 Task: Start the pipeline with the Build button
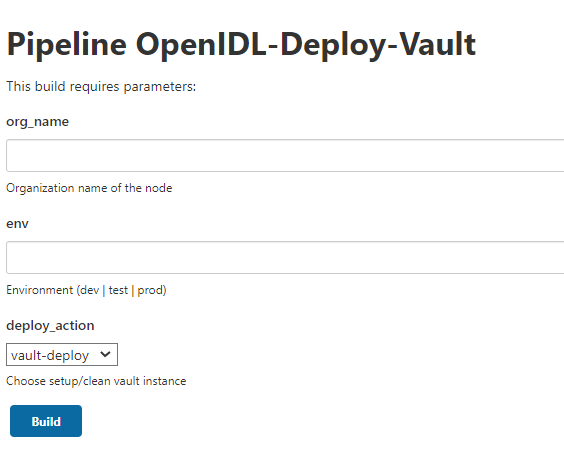(46, 421)
